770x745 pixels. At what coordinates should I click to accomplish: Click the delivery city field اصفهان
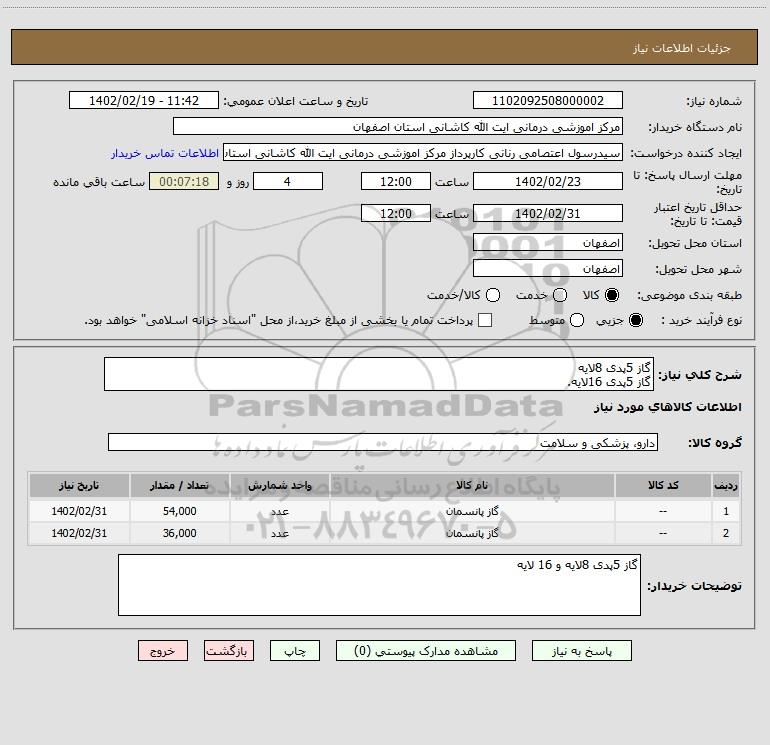pyautogui.click(x=548, y=269)
